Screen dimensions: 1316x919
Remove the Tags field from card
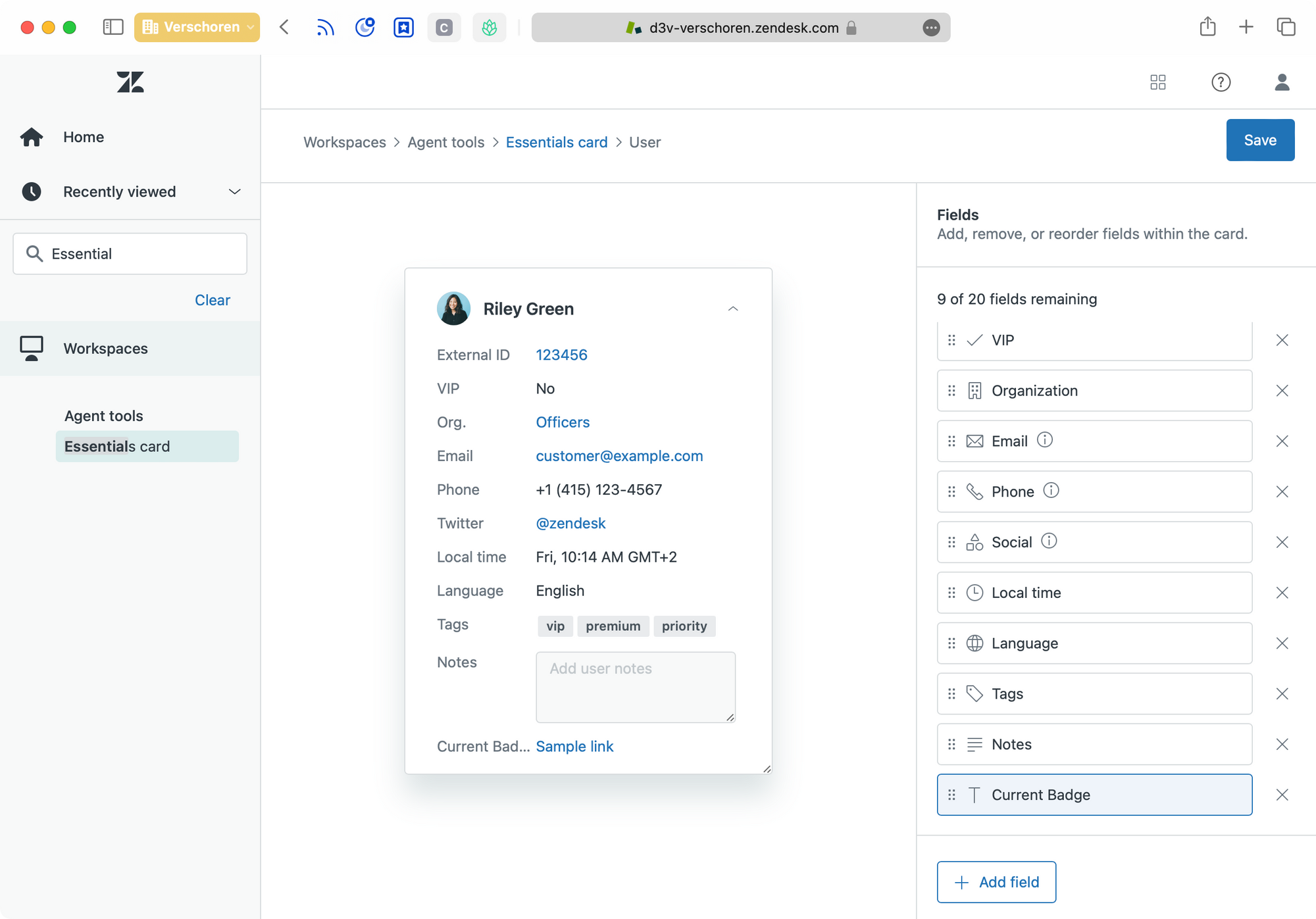1282,693
